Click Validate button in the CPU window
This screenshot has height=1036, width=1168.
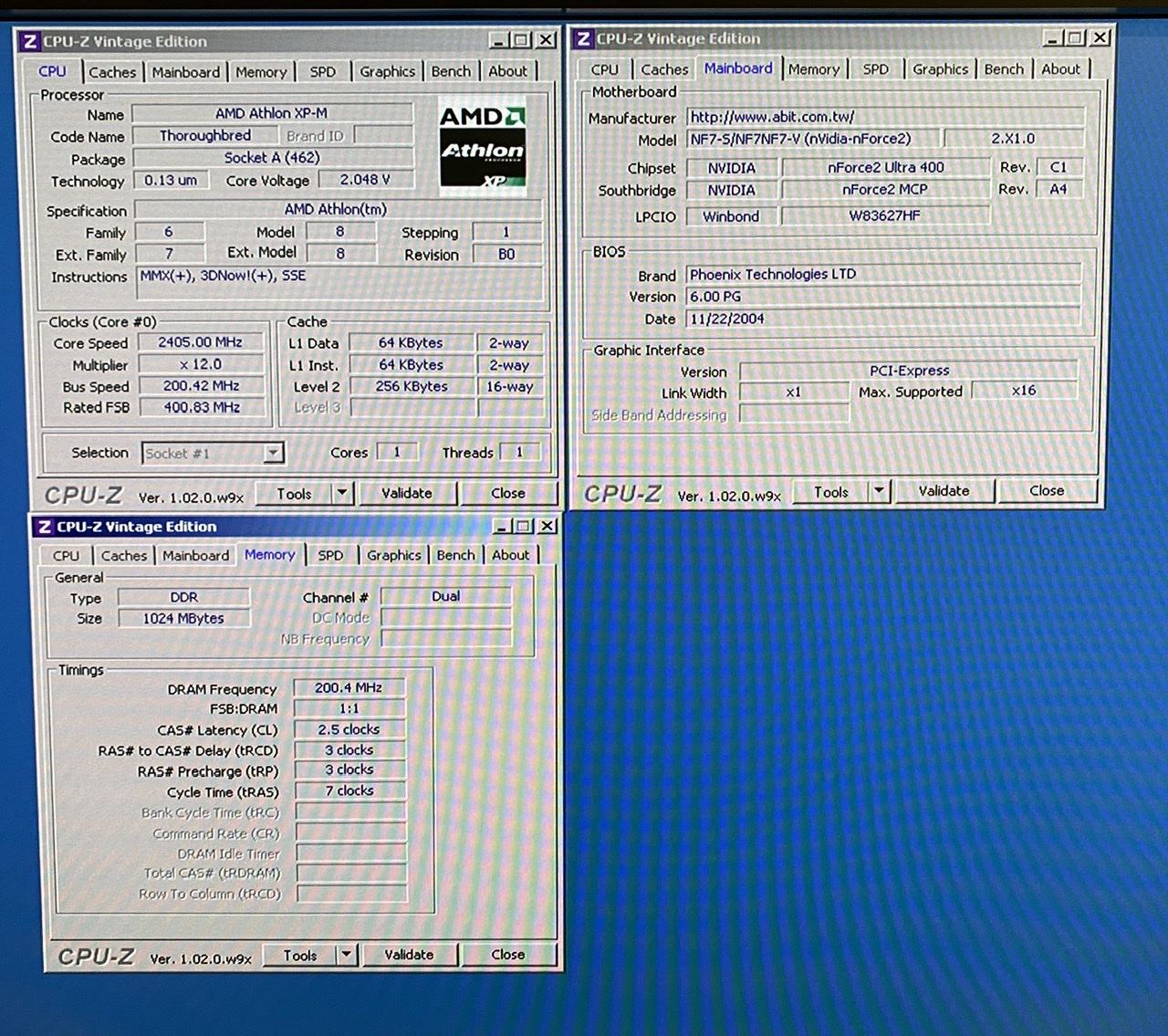click(x=407, y=493)
